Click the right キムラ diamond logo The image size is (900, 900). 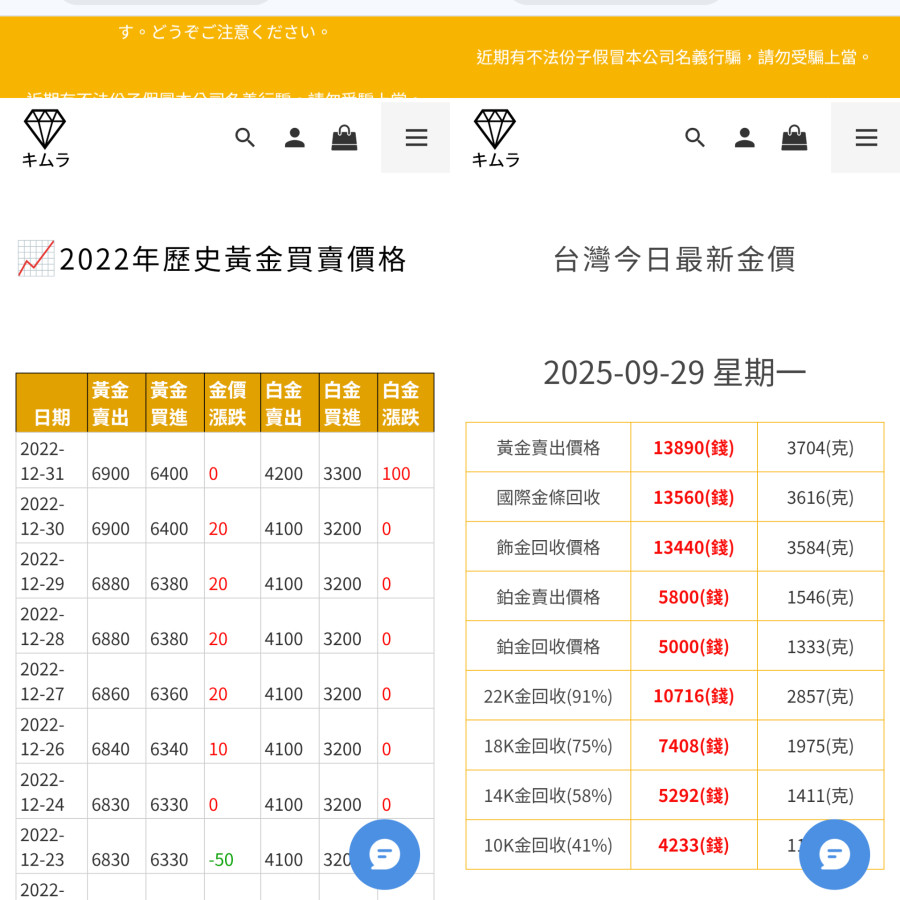pos(495,138)
